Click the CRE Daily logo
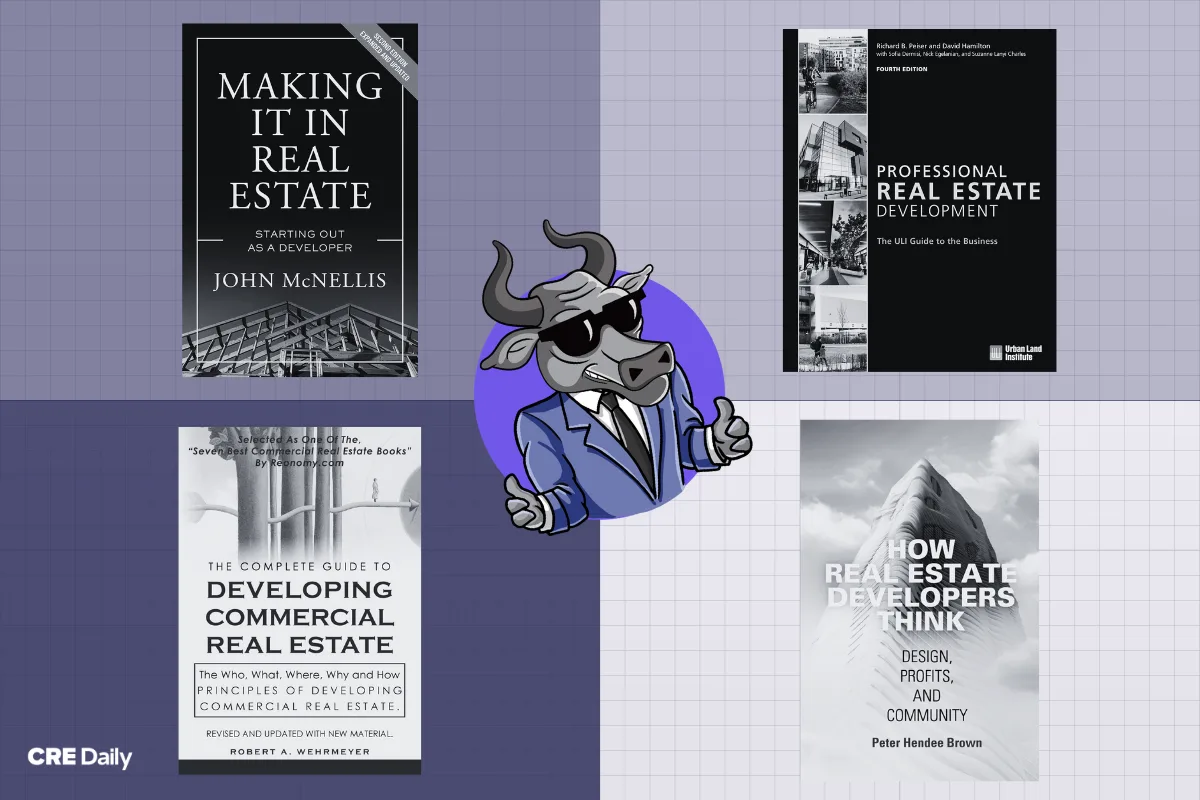 point(80,757)
